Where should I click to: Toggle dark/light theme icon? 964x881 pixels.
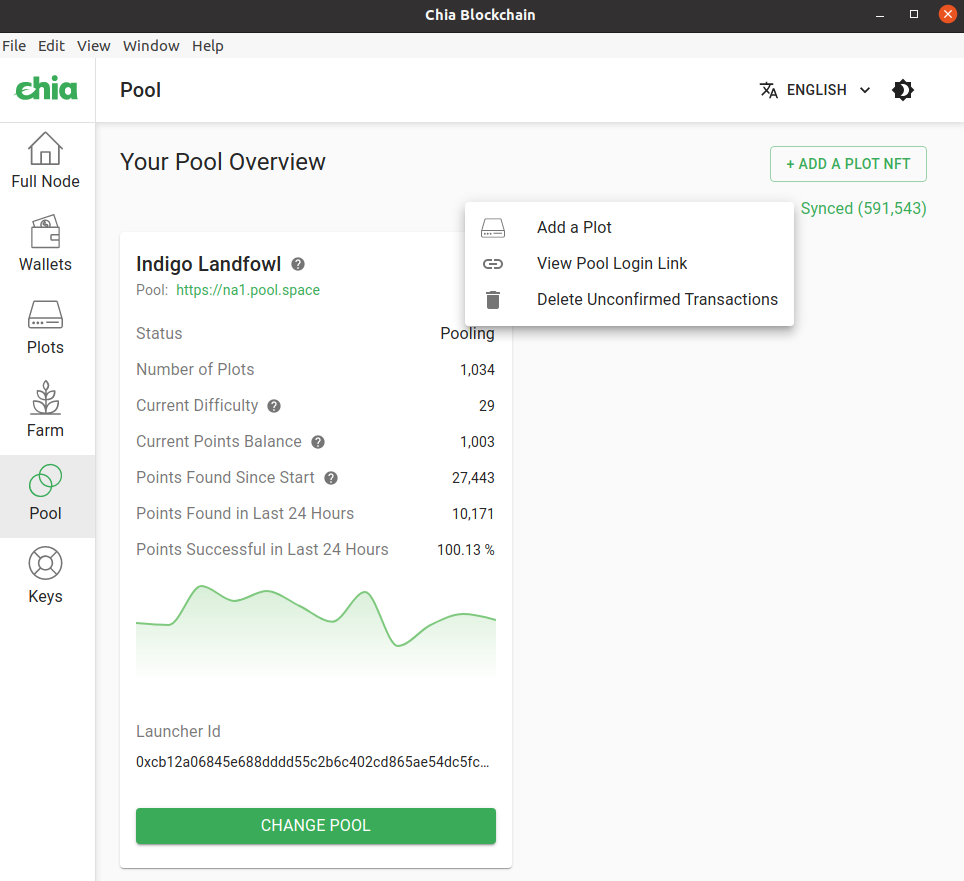click(903, 90)
